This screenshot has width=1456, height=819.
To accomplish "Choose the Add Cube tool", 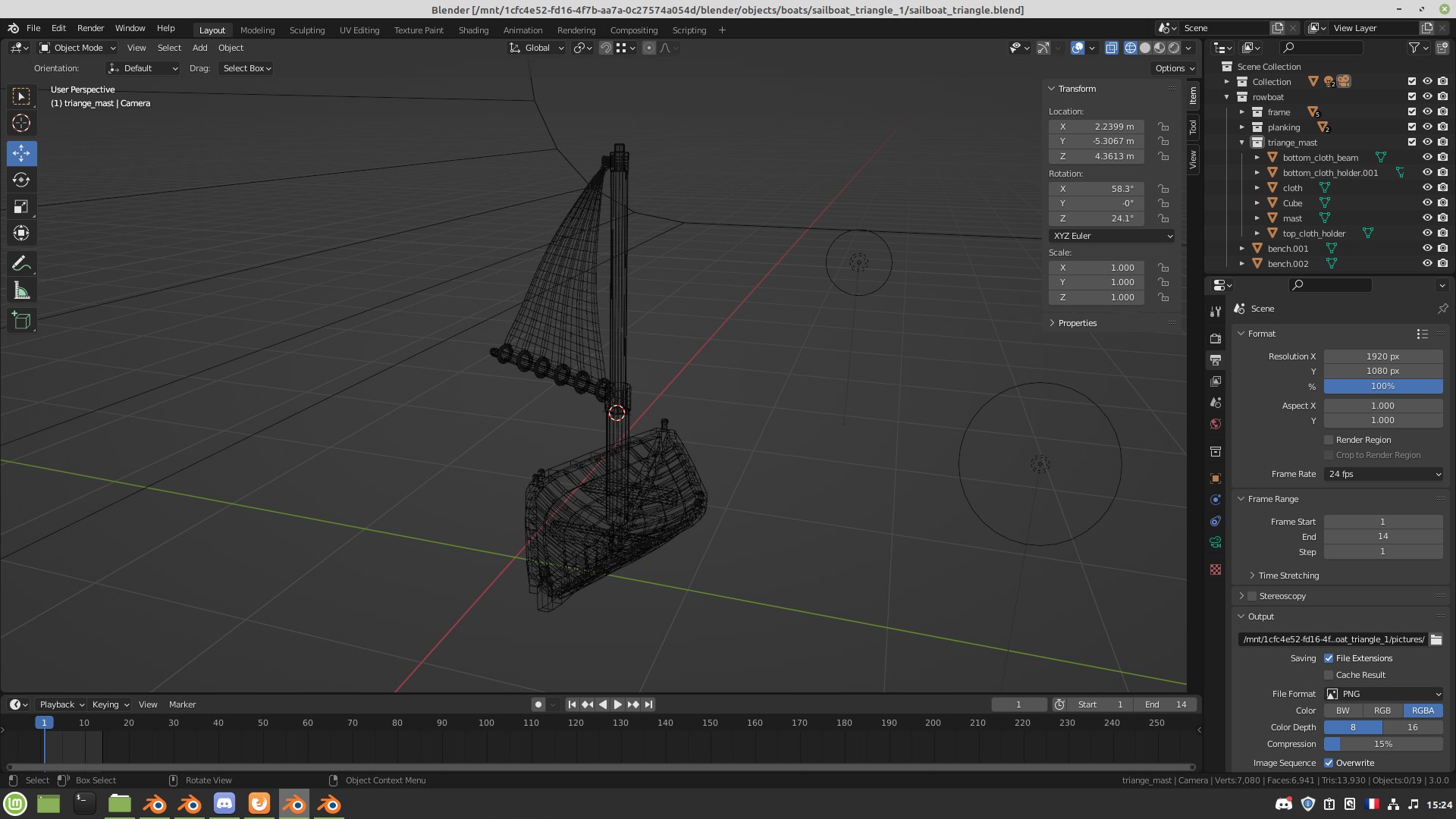I will tap(21, 321).
